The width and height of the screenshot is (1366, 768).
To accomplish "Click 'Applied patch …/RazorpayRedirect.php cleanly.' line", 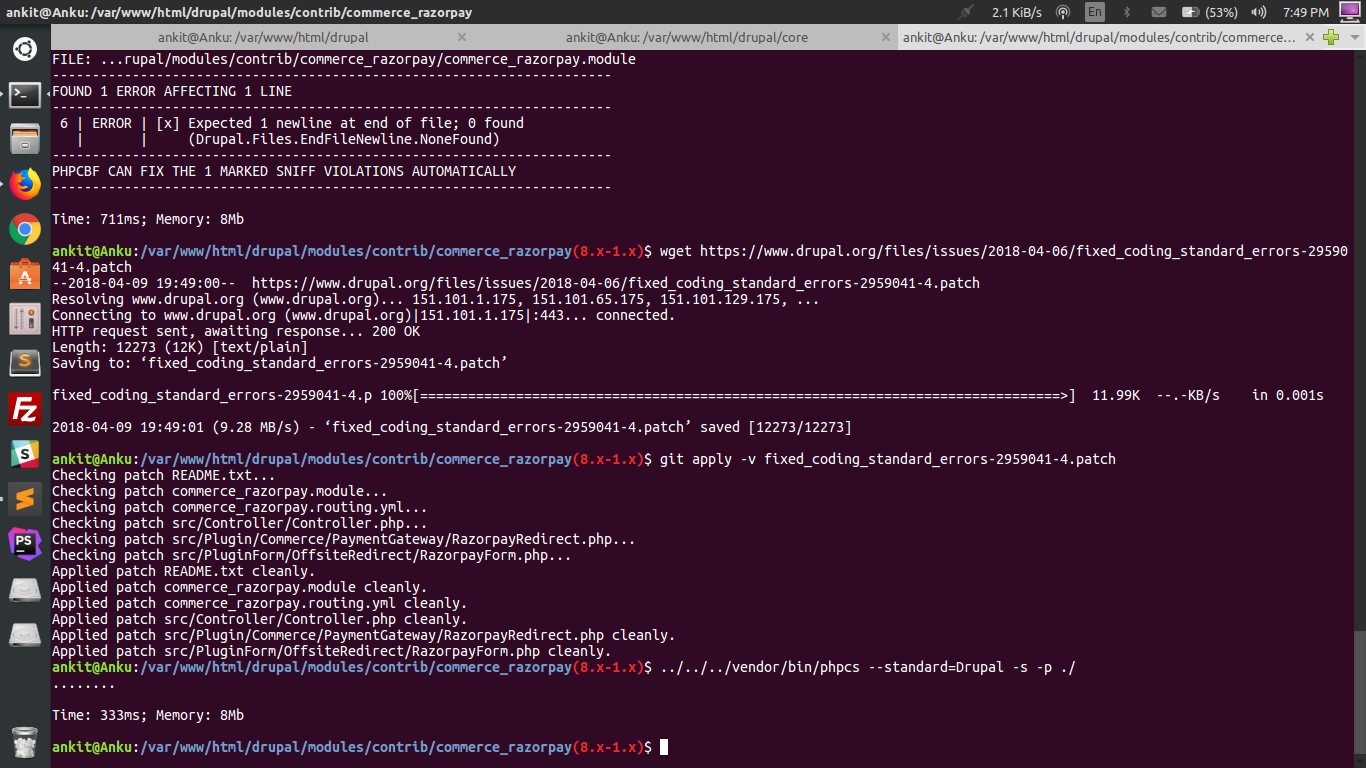I will coord(364,635).
